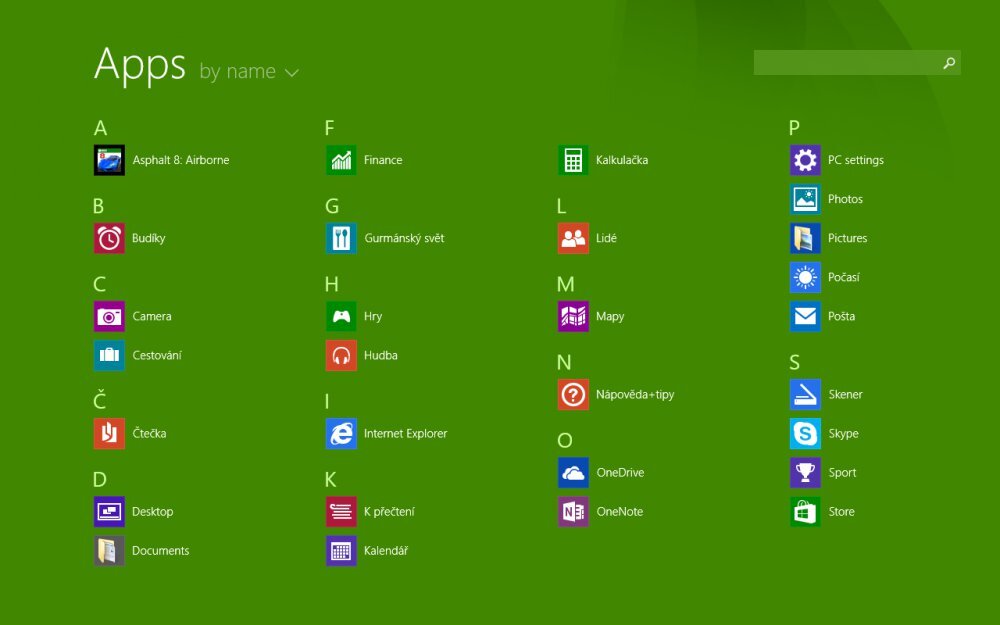Expand the 'by name' sort dropdown
Image resolution: width=1000 pixels, height=625 pixels.
238,72
